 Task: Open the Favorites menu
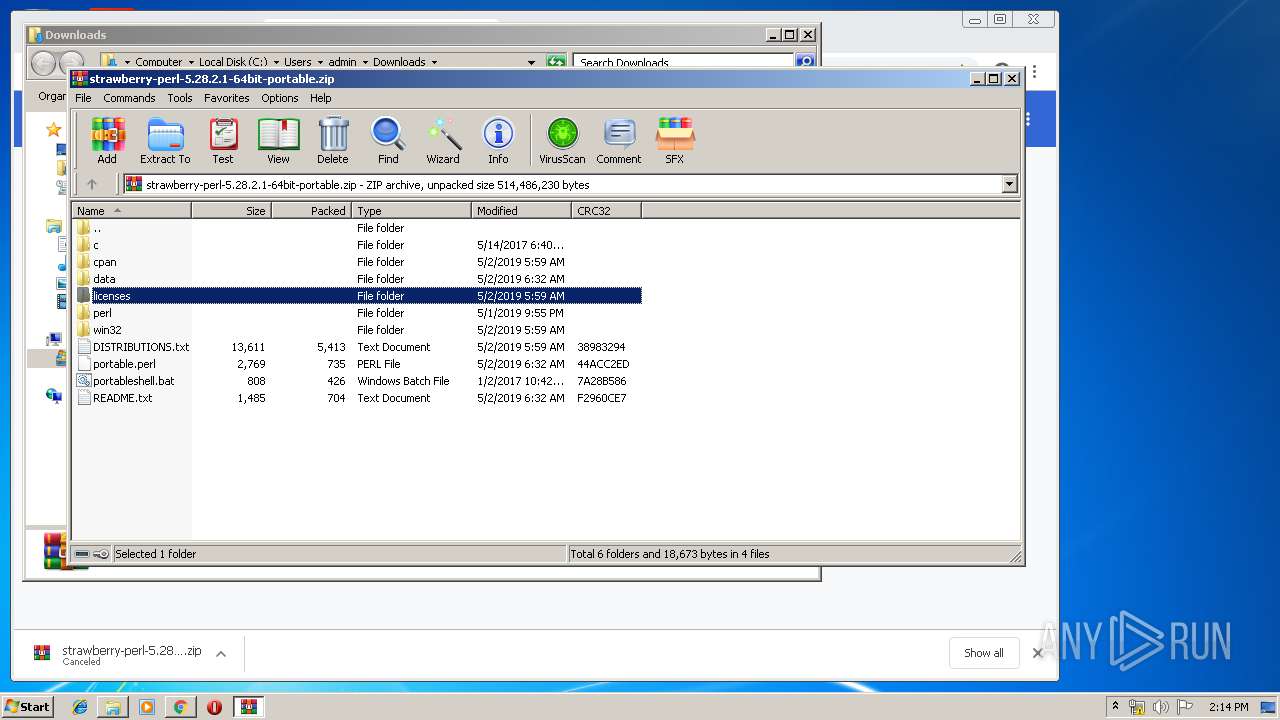(x=227, y=98)
